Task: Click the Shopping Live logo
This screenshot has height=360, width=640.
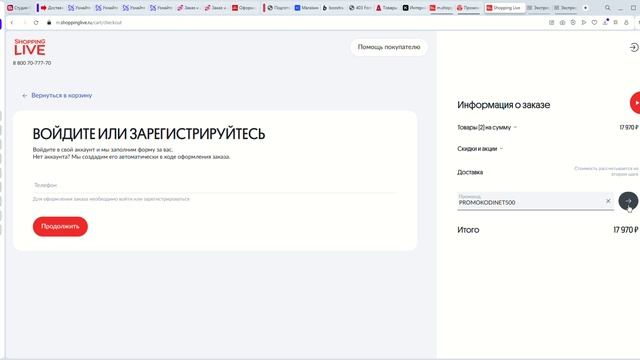Action: [29, 47]
